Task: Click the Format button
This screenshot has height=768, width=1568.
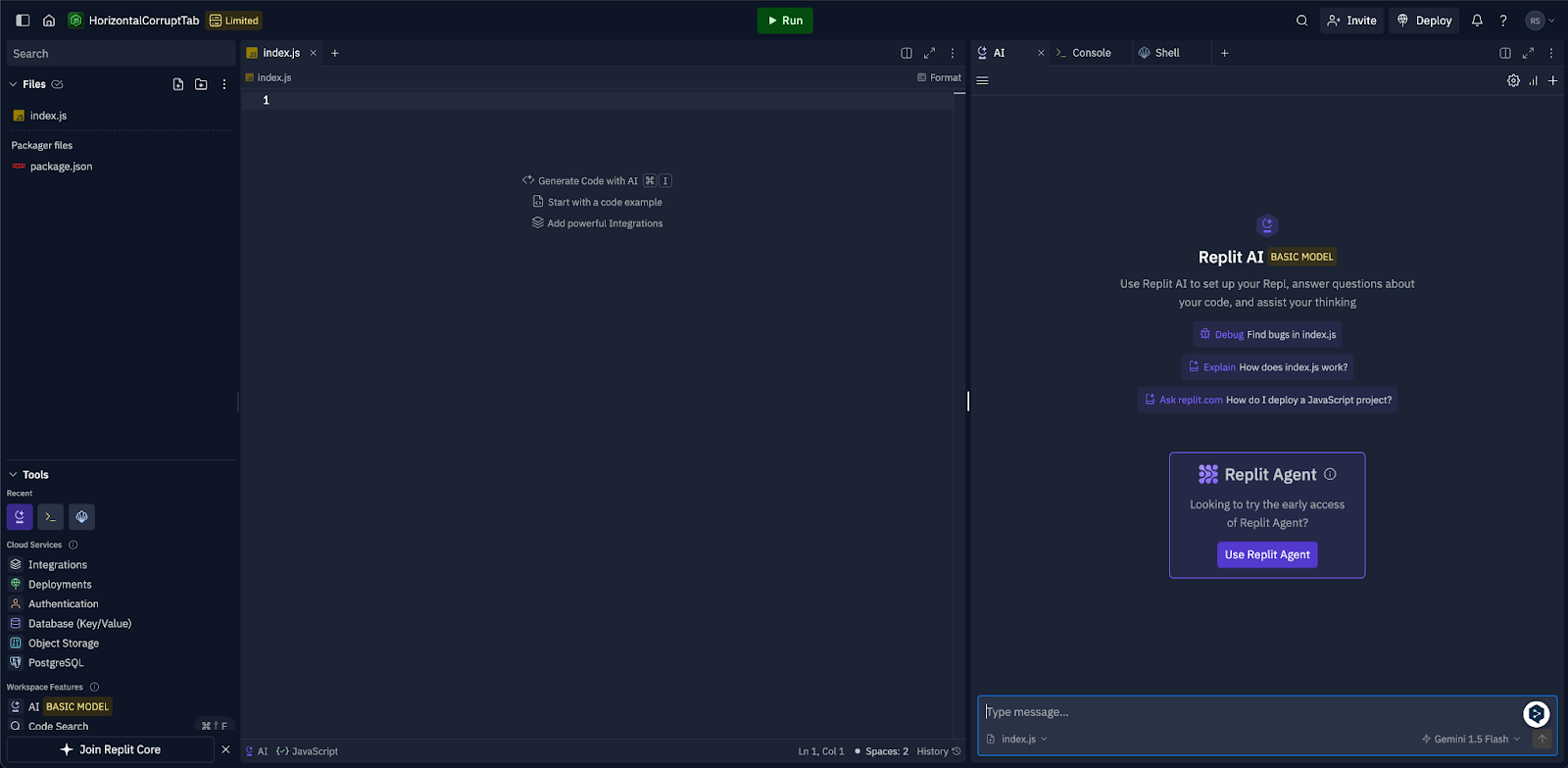Action: pyautogui.click(x=939, y=77)
